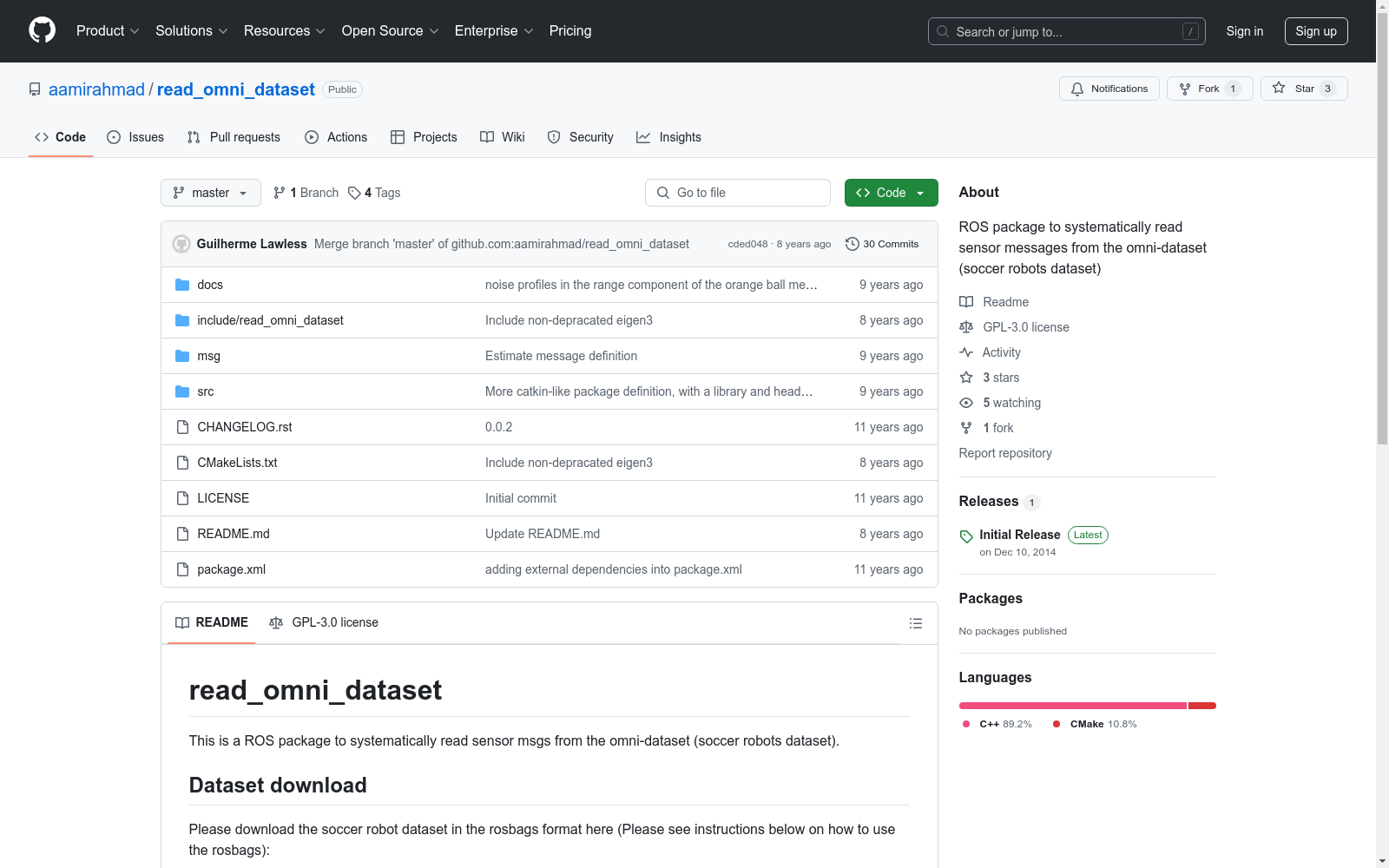Screen dimensions: 1389x868
Task: Switch to the Issues tab
Action: tap(135, 137)
